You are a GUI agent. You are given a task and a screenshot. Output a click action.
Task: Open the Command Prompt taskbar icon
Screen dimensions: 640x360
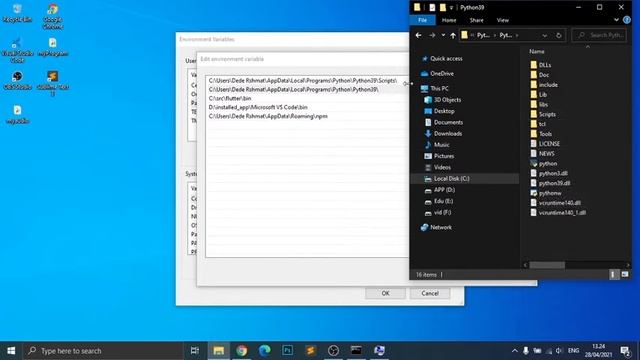click(x=356, y=351)
